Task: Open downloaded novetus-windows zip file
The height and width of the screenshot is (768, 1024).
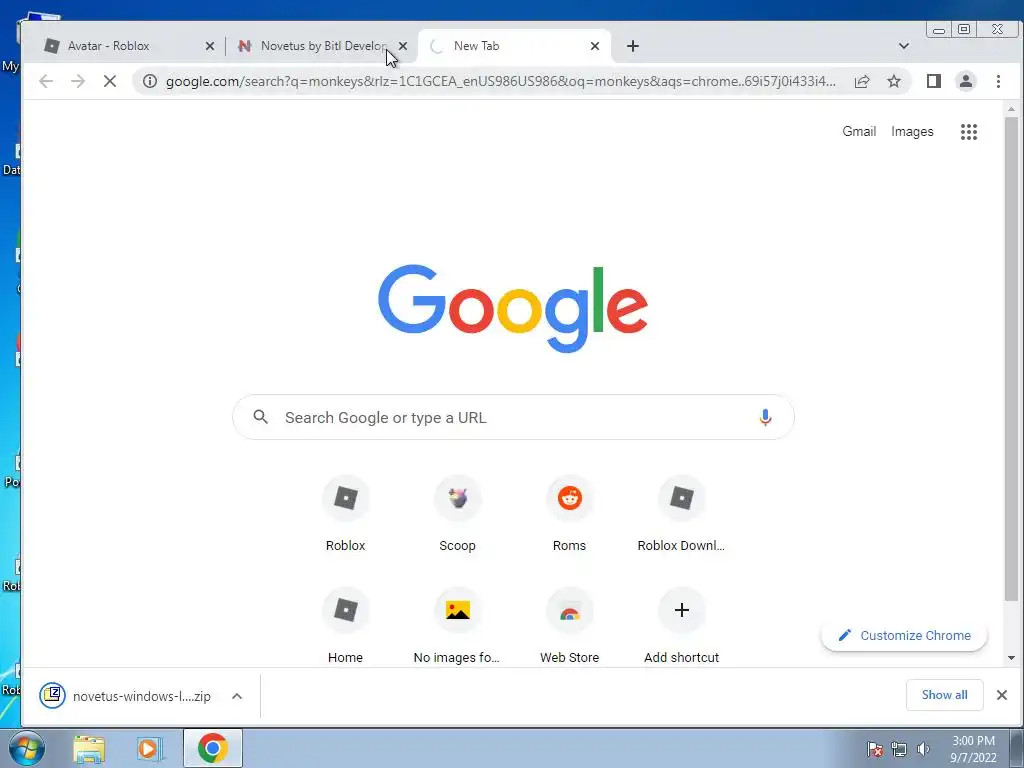Action: click(x=126, y=696)
